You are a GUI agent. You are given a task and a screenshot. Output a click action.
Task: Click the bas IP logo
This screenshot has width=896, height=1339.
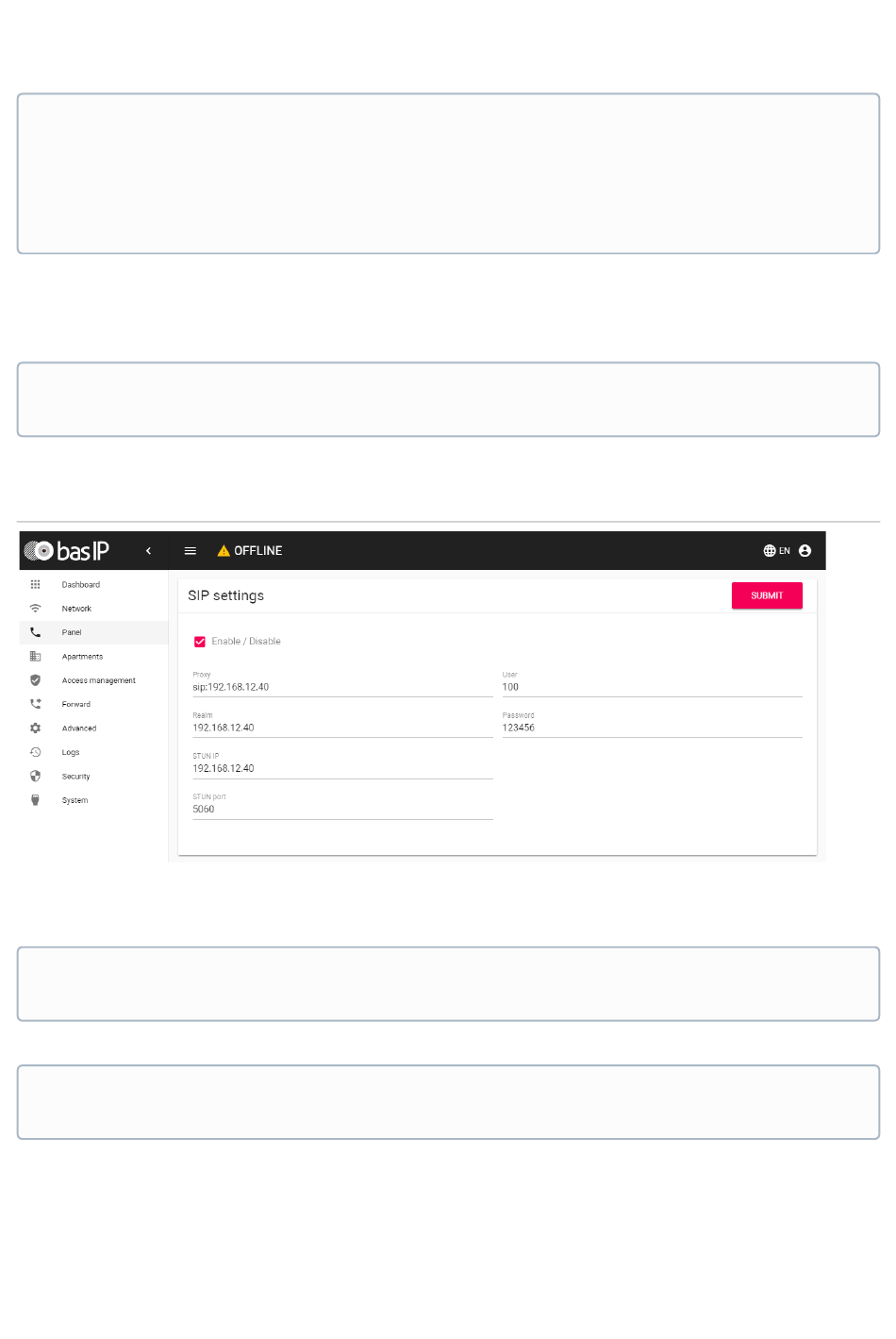click(66, 551)
